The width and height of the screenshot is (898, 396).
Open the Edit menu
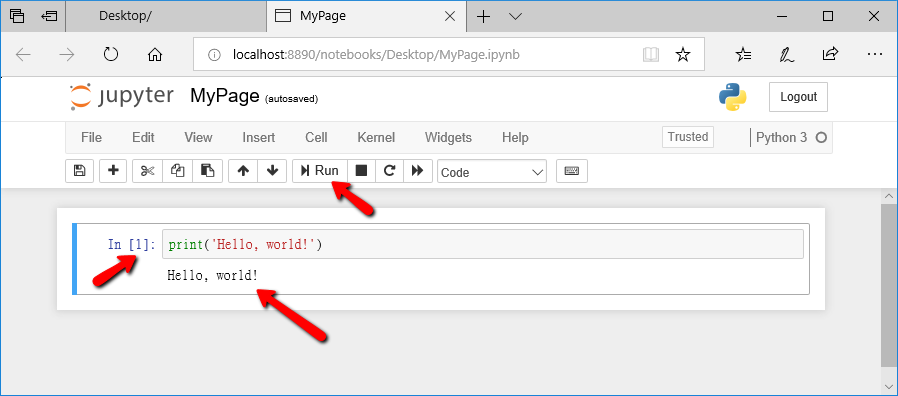click(x=143, y=138)
